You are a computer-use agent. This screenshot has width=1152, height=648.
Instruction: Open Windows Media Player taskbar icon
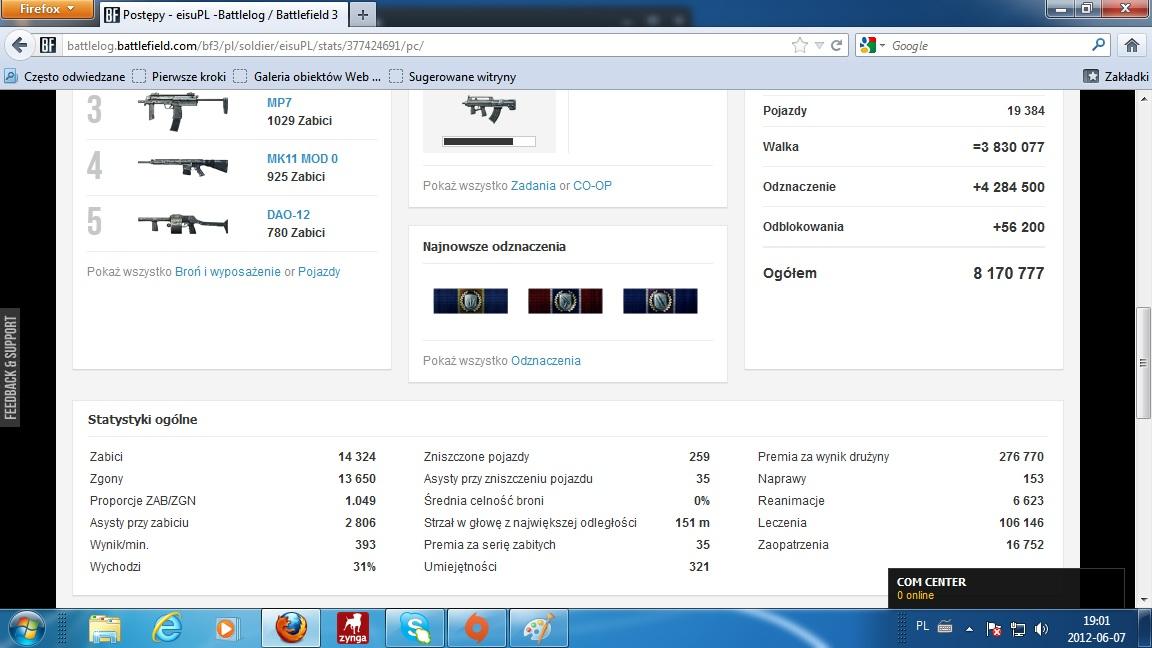(227, 629)
